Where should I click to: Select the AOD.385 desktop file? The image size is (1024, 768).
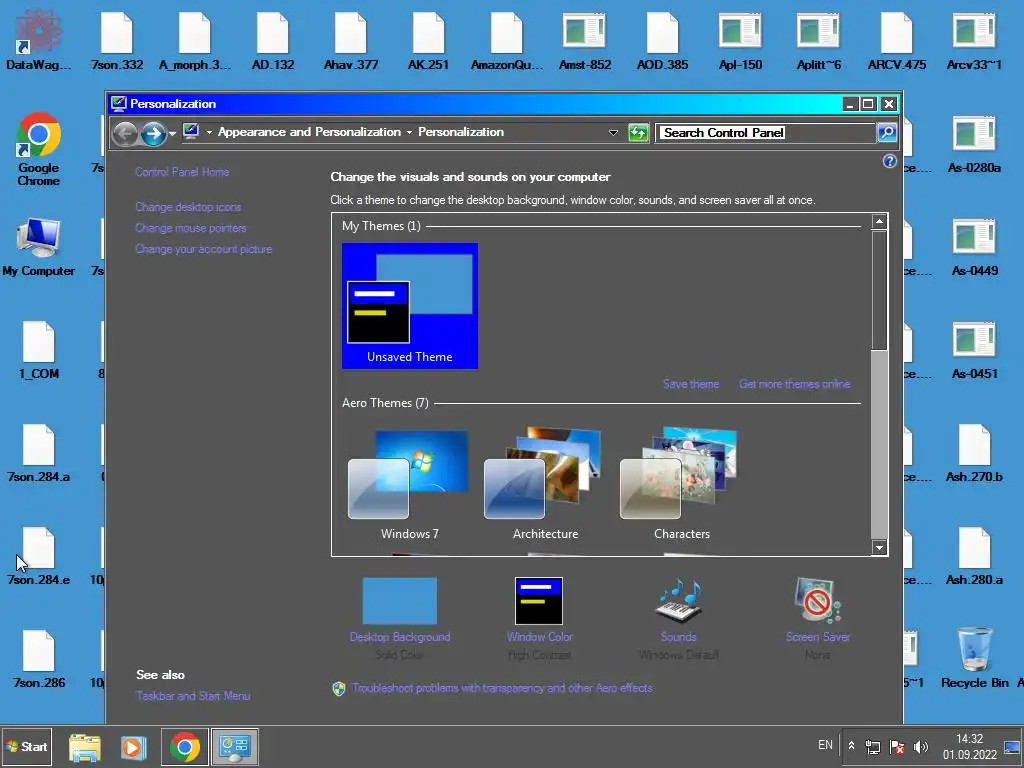pos(662,41)
